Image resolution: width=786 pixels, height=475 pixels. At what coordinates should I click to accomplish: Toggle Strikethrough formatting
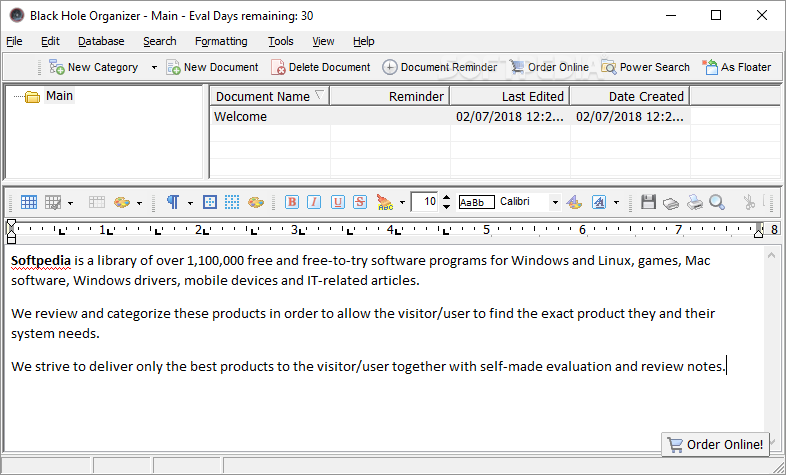(360, 202)
